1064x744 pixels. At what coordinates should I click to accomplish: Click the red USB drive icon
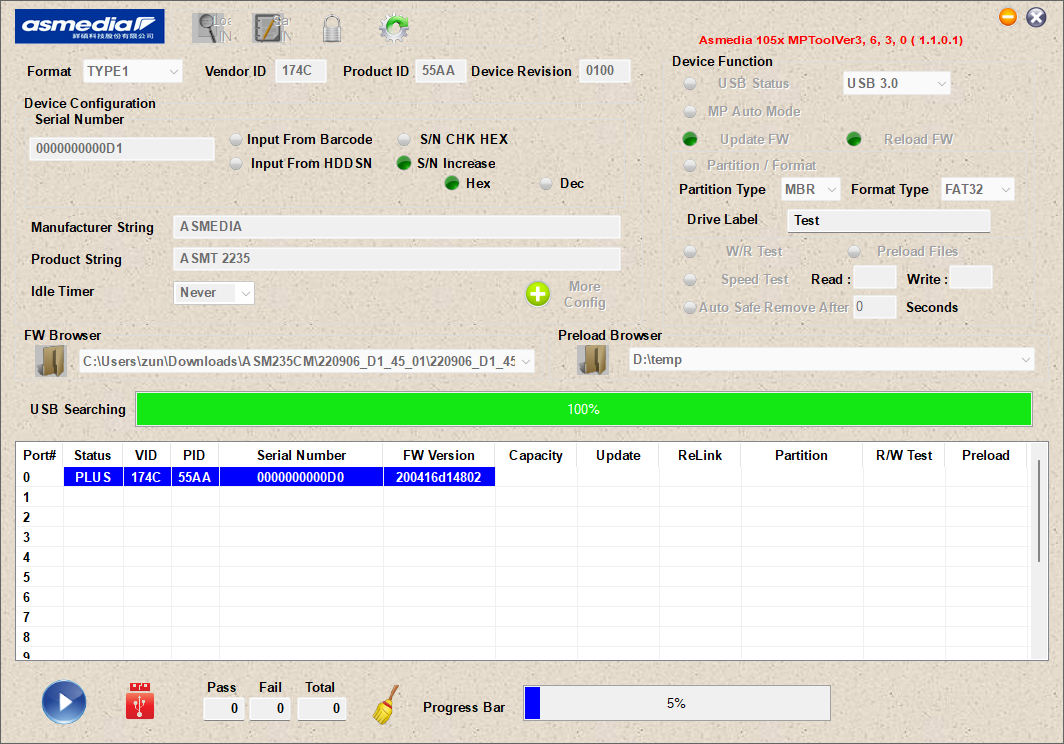pos(140,702)
